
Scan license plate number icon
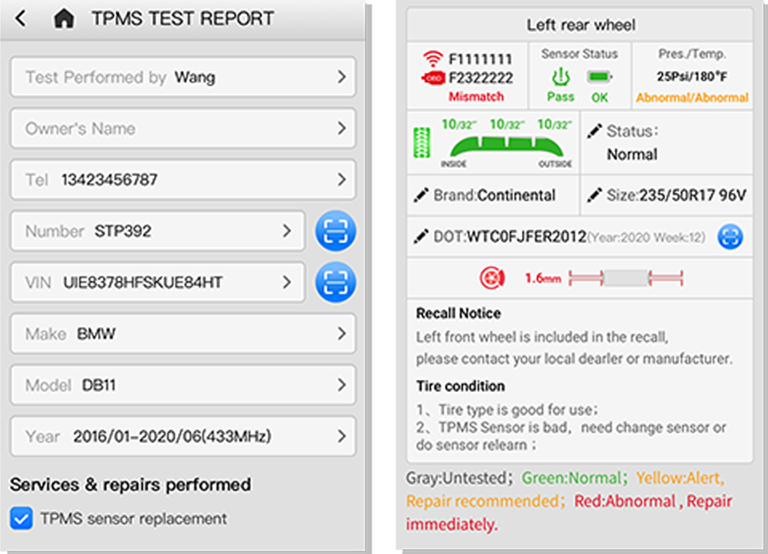336,232
